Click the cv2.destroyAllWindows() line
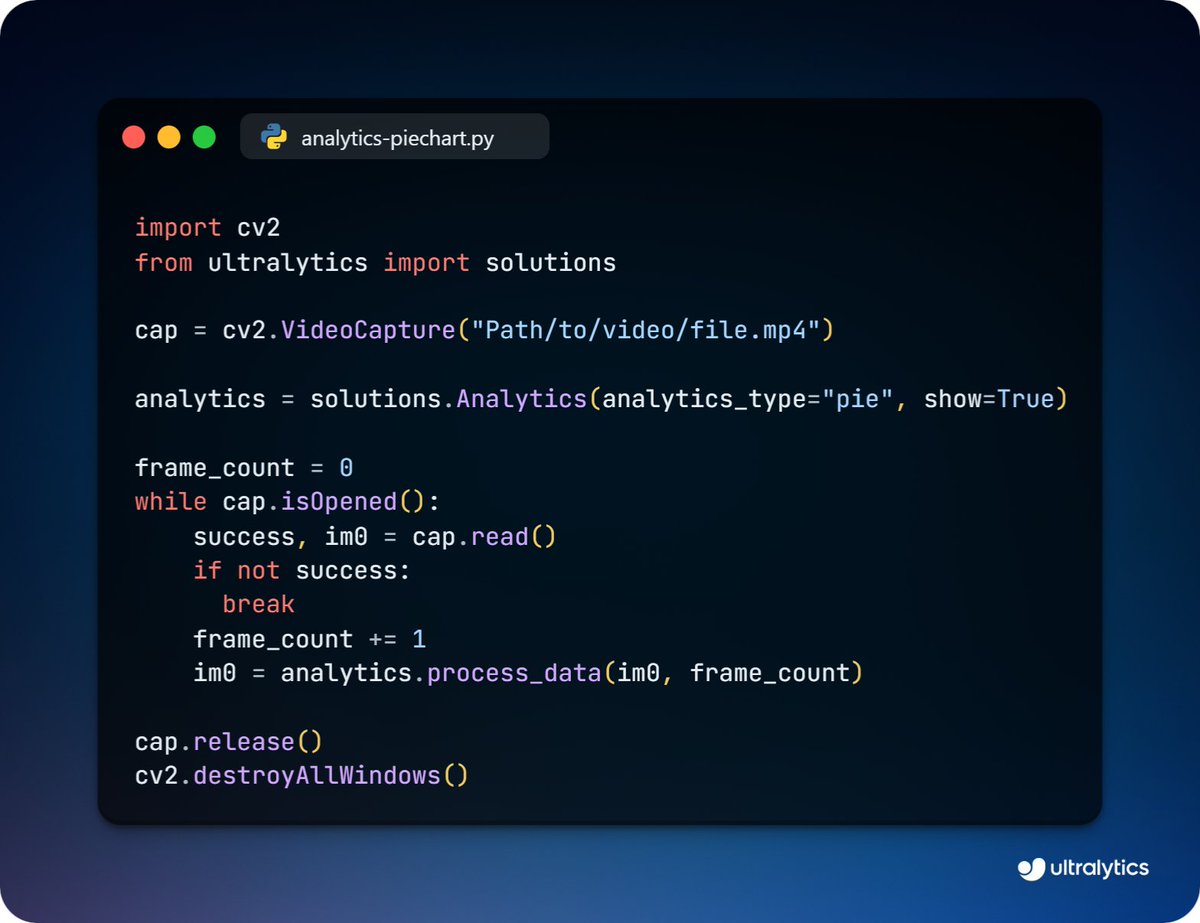The image size is (1200, 923). click(x=302, y=776)
